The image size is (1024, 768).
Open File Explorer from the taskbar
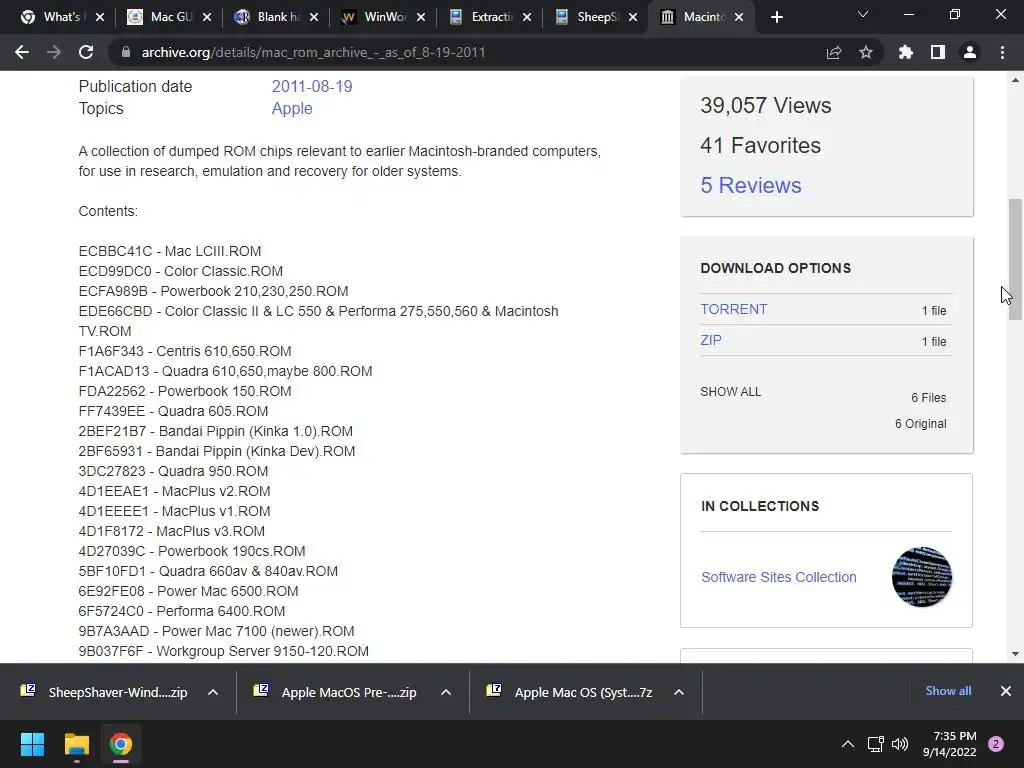tap(76, 744)
